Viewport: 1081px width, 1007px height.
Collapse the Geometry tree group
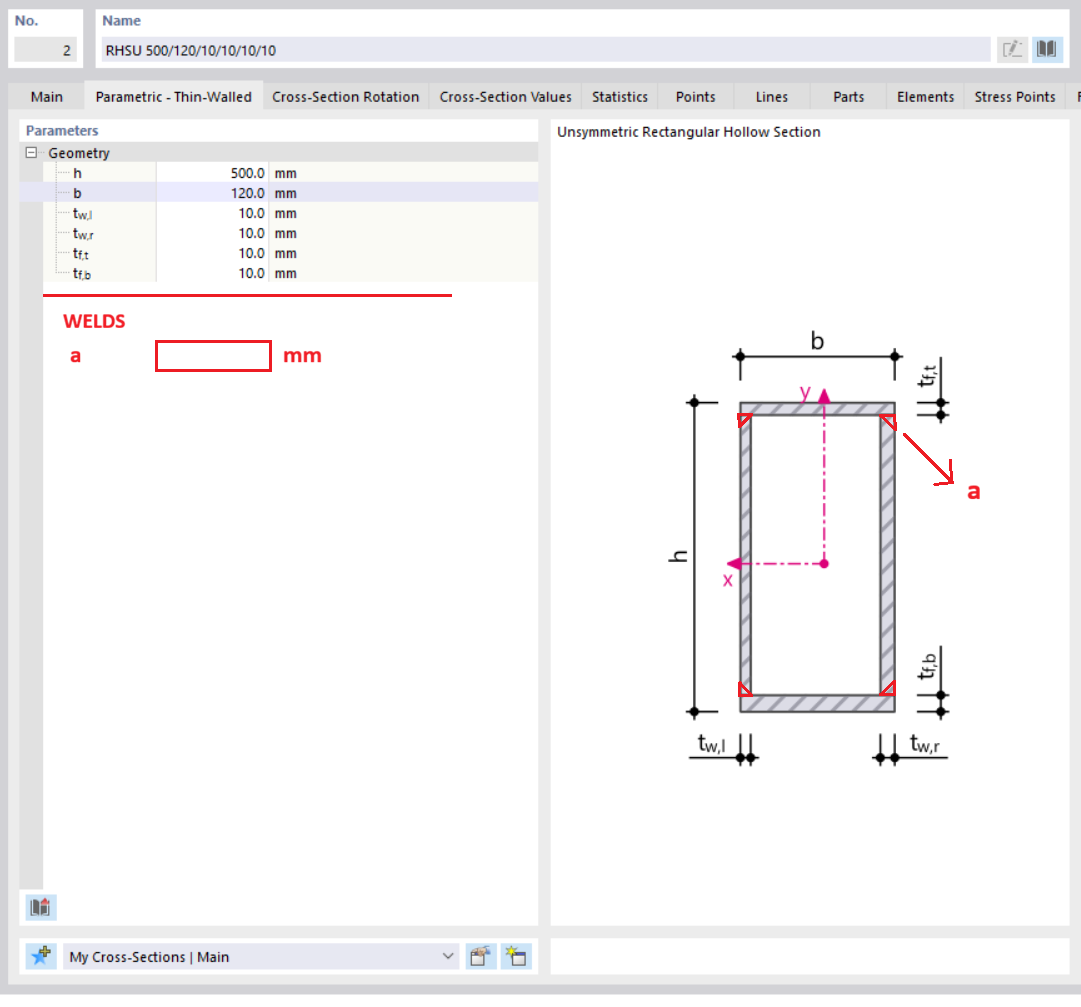[x=31, y=153]
